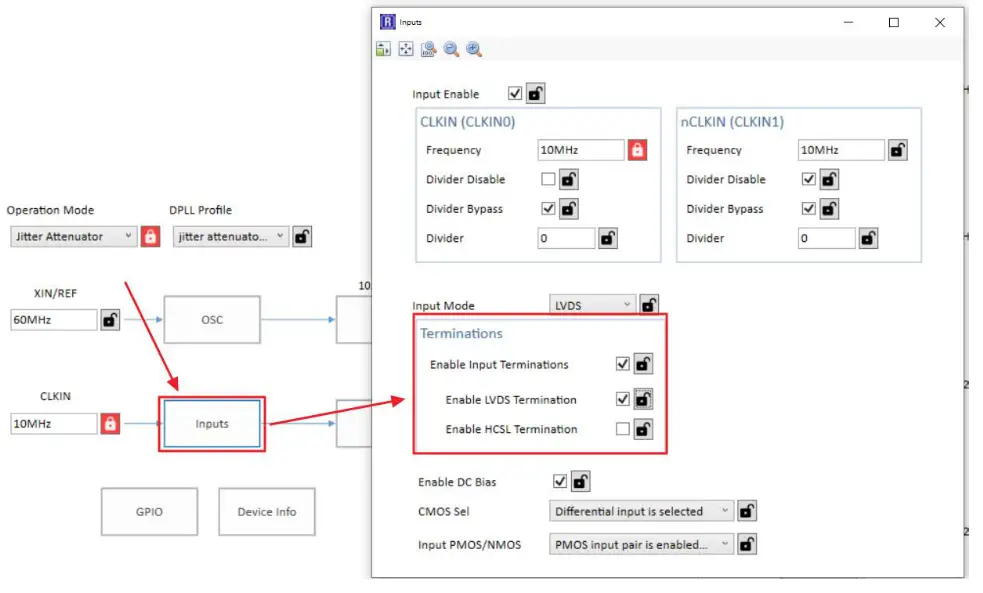The image size is (983, 593).
Task: Reset zoom to 100 percent
Action: (x=428, y=49)
